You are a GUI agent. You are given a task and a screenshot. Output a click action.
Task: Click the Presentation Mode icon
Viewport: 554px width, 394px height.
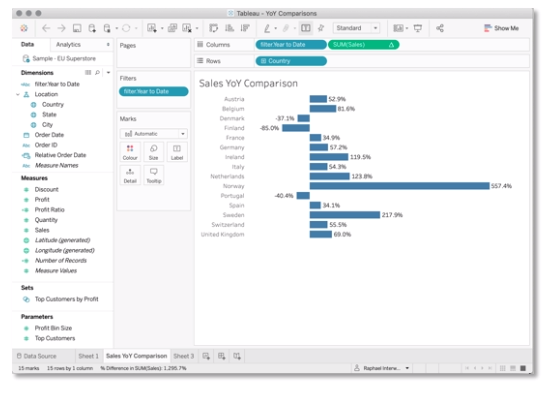[x=418, y=28]
